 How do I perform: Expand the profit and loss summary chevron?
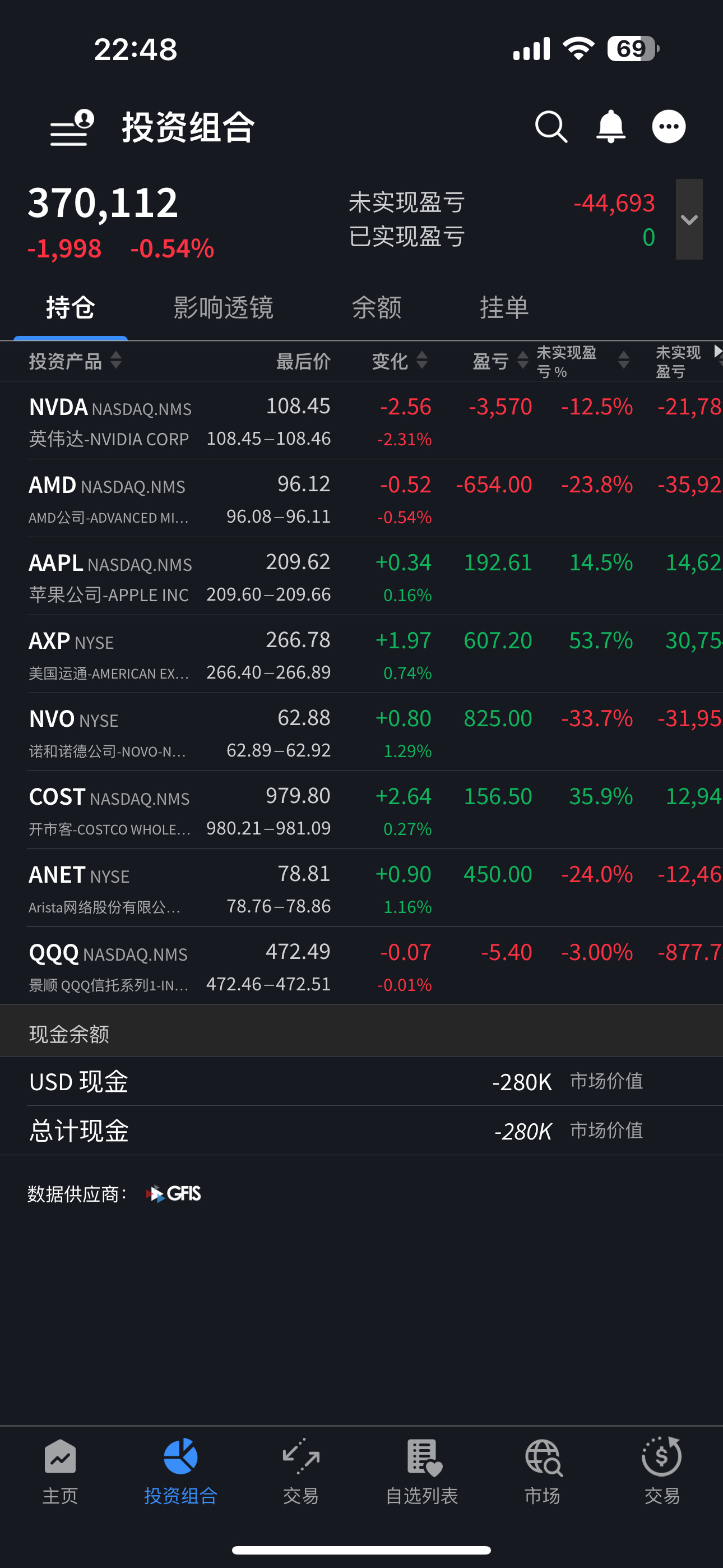coord(689,220)
